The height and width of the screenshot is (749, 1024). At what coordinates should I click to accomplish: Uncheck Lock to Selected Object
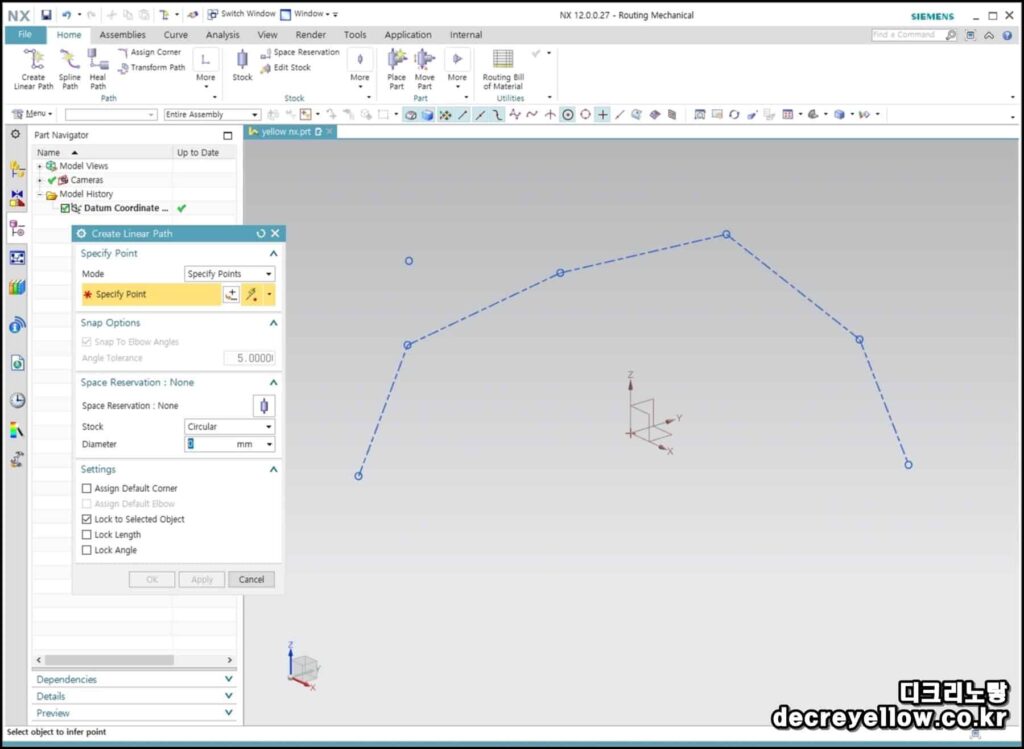86,519
